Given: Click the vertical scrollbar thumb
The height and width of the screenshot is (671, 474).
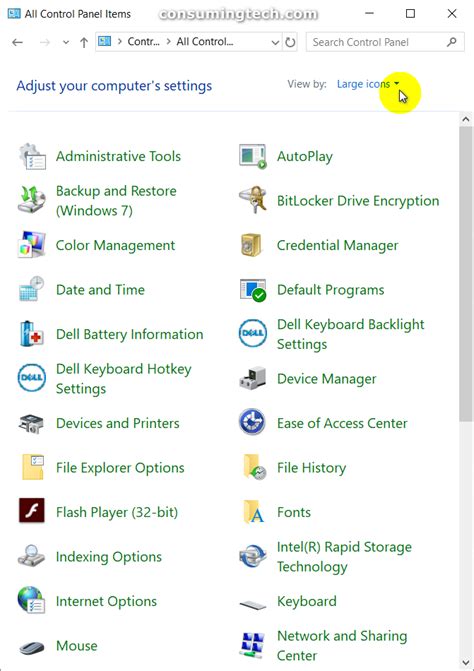Looking at the screenshot, I should 466,274.
